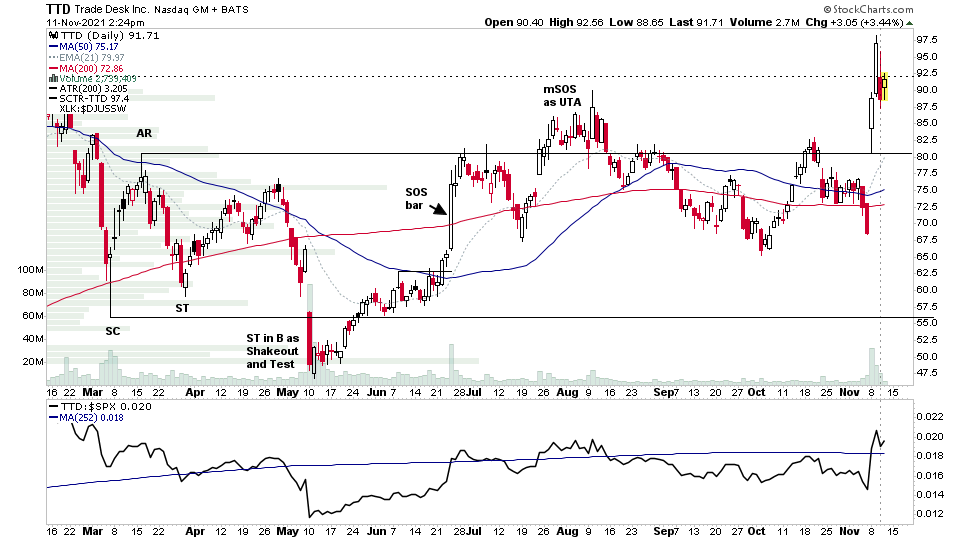960x540 pixels.
Task: Click the 80.0 price axis label
Action: (926, 156)
